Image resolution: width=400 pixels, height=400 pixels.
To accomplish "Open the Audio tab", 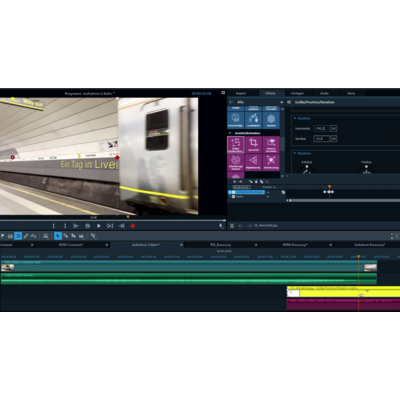I will 324,93.
